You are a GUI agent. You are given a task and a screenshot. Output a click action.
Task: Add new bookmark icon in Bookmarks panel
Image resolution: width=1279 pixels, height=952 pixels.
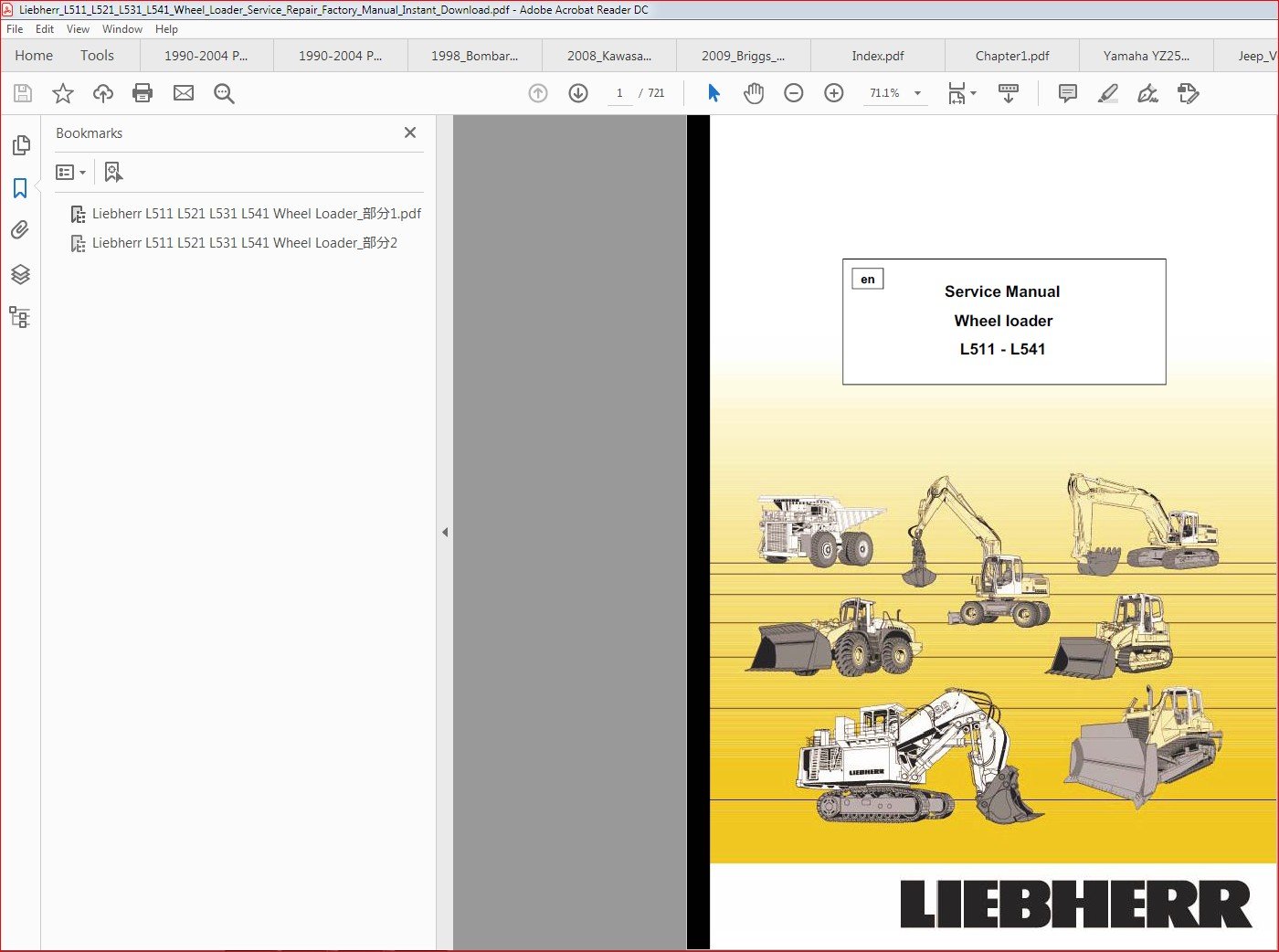113,172
